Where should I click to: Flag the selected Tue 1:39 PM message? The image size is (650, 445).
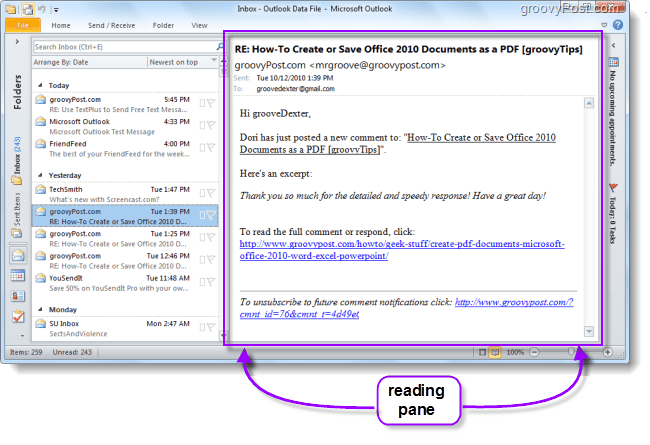(211, 215)
